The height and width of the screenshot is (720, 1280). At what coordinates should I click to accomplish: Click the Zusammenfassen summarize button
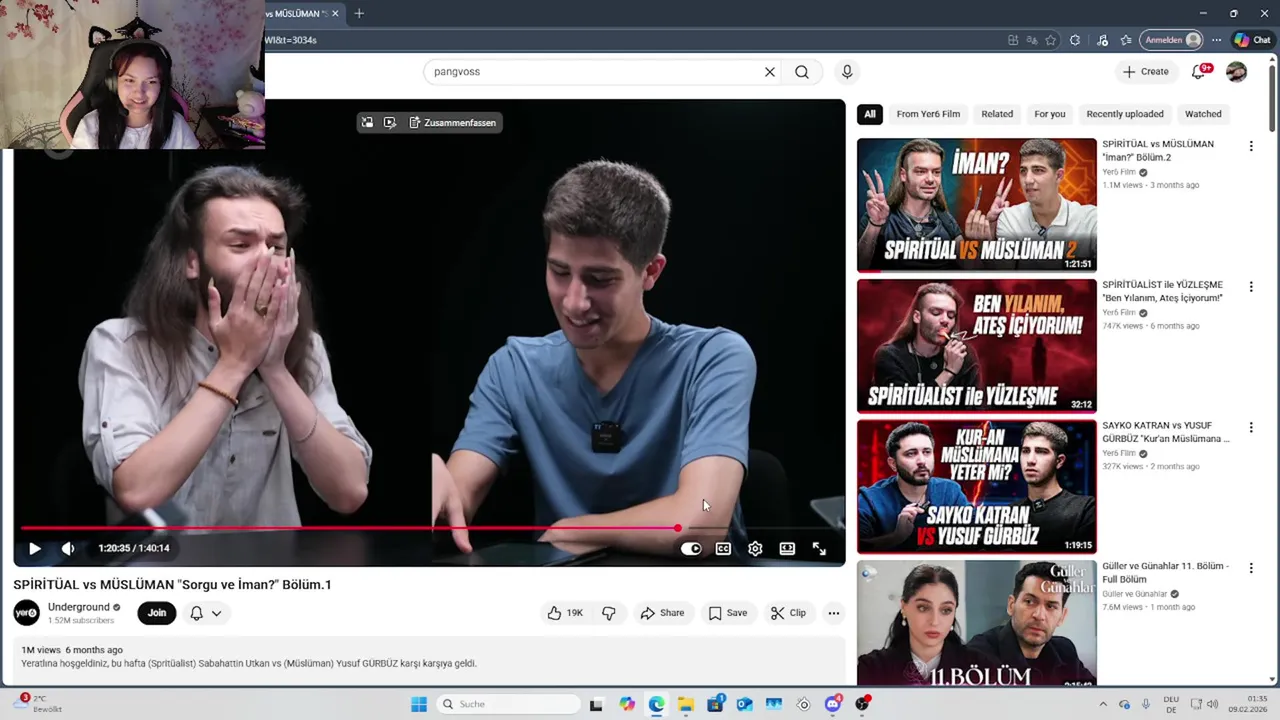[x=453, y=123]
